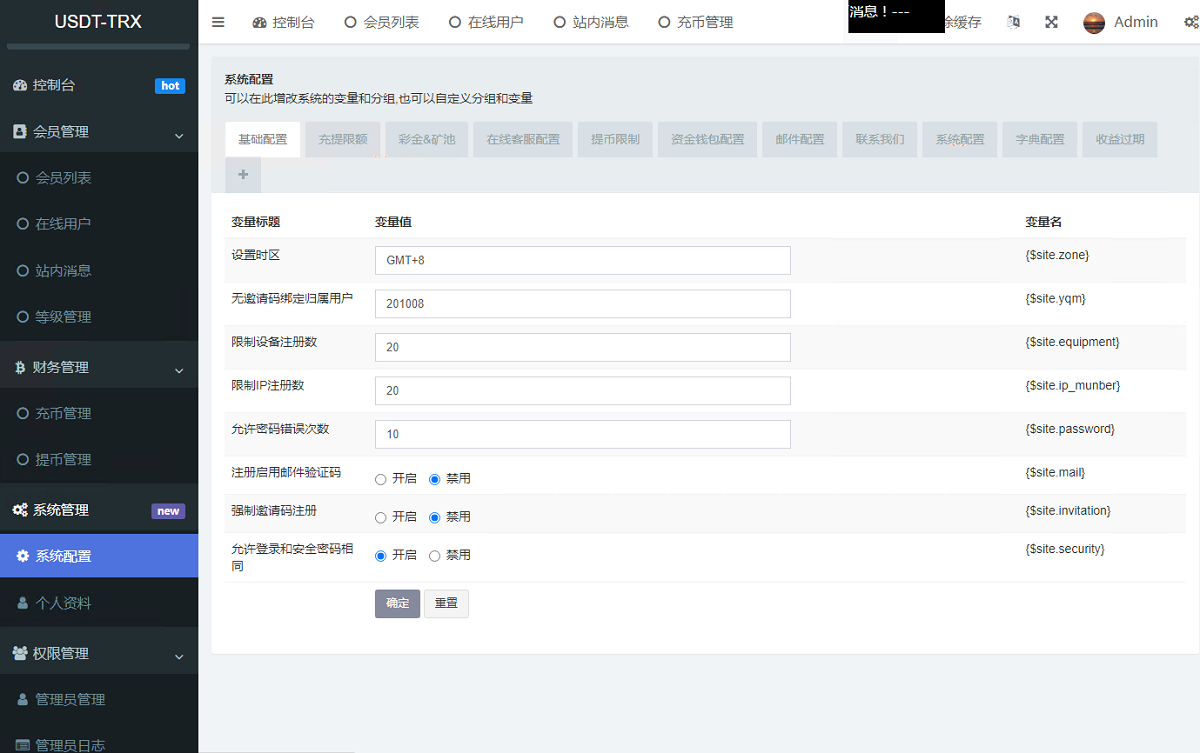Open the 邮件配置 tab
Viewport: 1200px width, 753px height.
tap(799, 139)
